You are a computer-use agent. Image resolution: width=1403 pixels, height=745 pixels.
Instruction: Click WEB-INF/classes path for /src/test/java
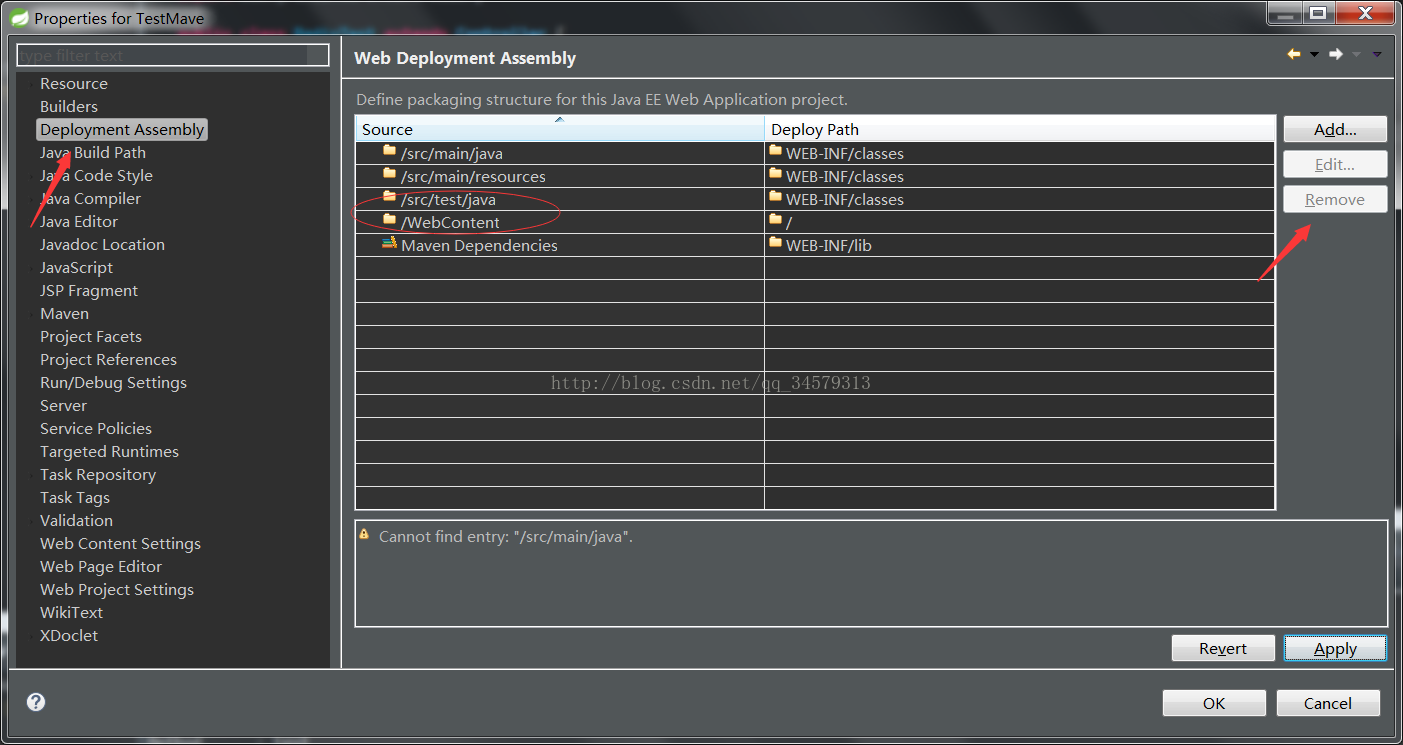(x=1020, y=199)
